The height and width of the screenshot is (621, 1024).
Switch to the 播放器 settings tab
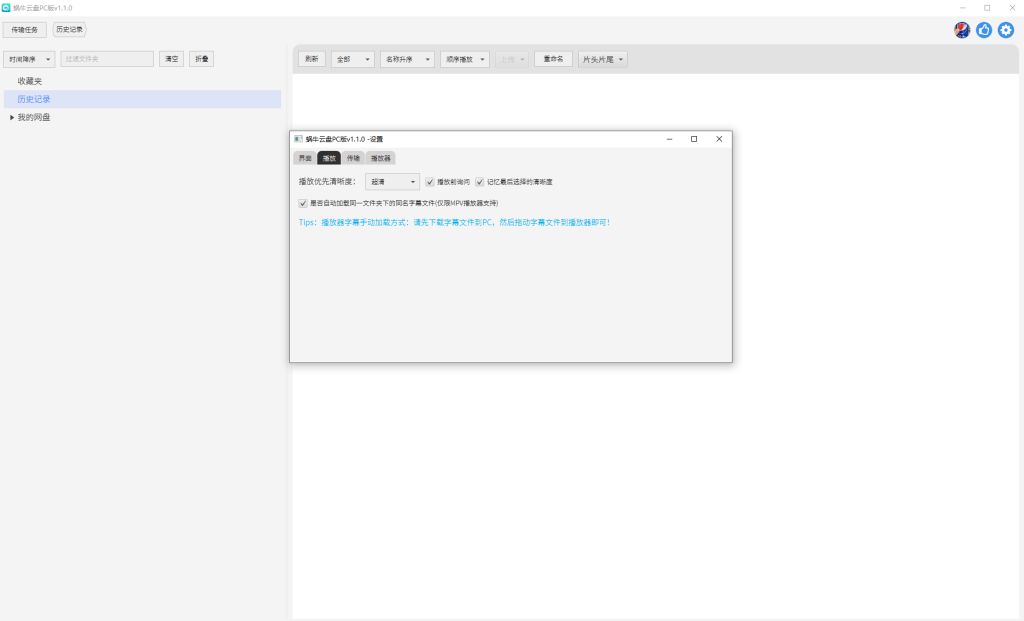(x=380, y=158)
